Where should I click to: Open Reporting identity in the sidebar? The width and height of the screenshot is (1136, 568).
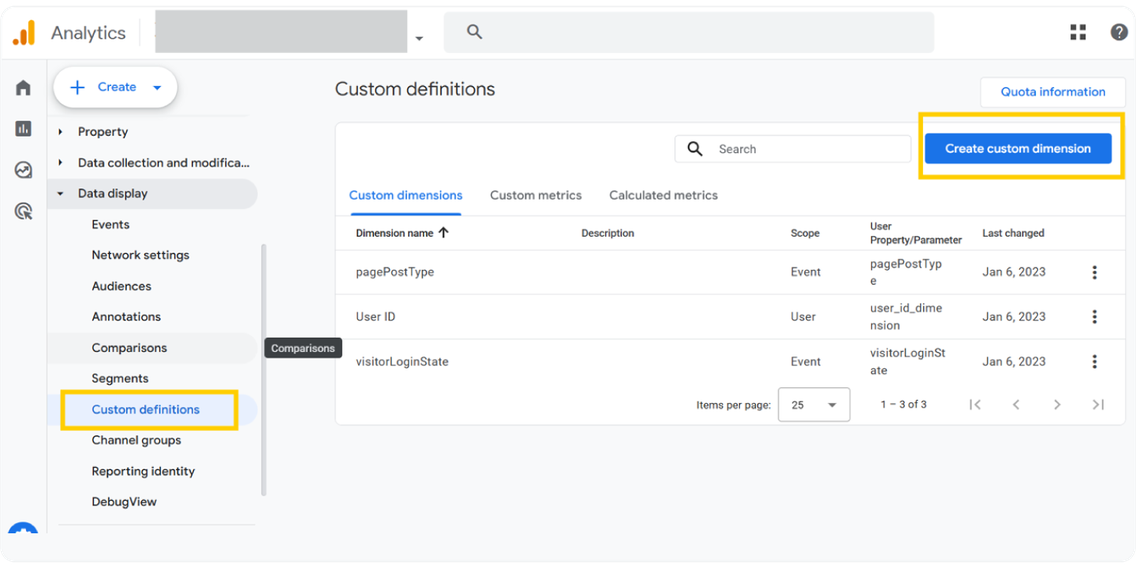coord(143,471)
